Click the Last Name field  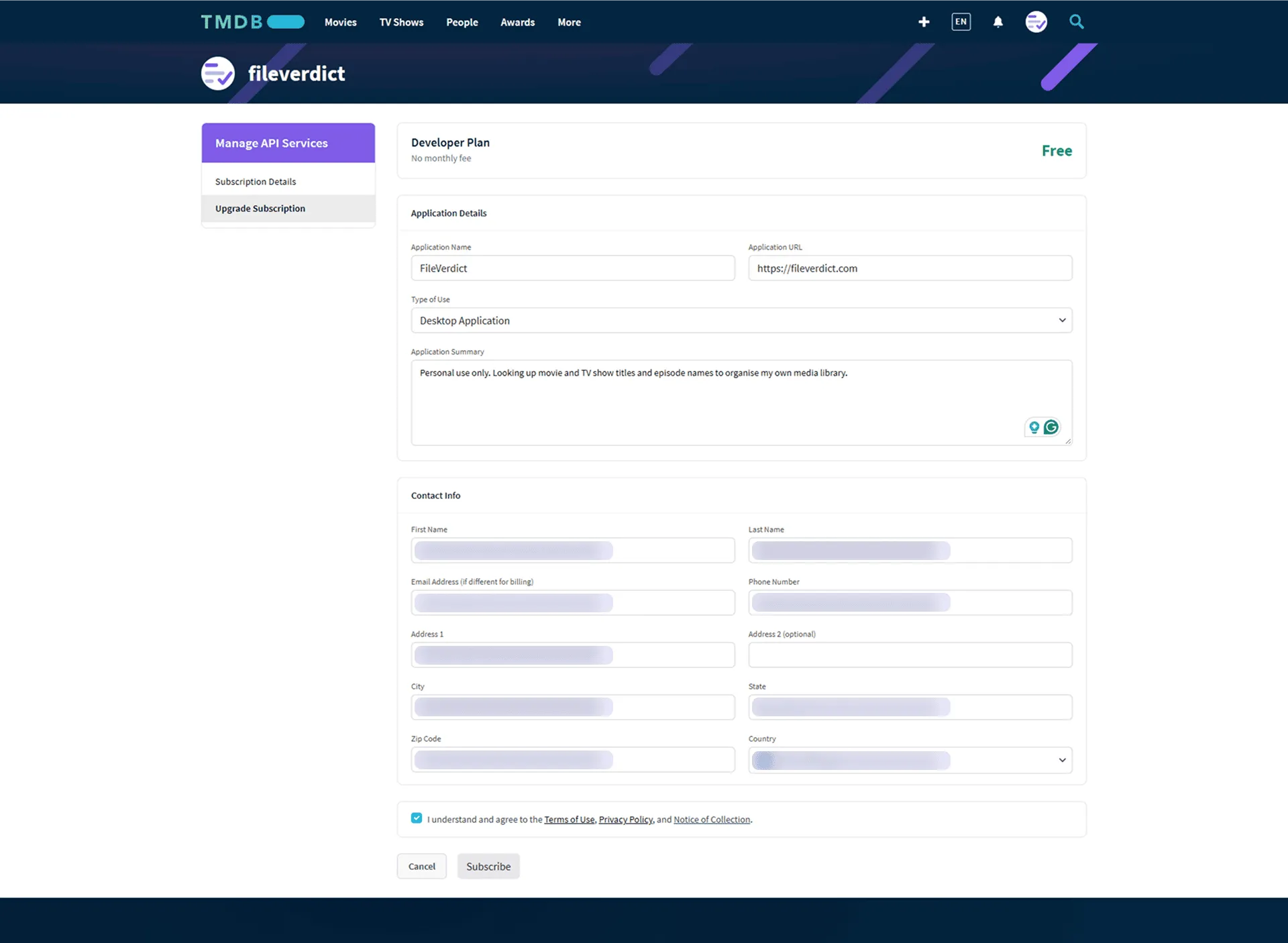click(910, 550)
